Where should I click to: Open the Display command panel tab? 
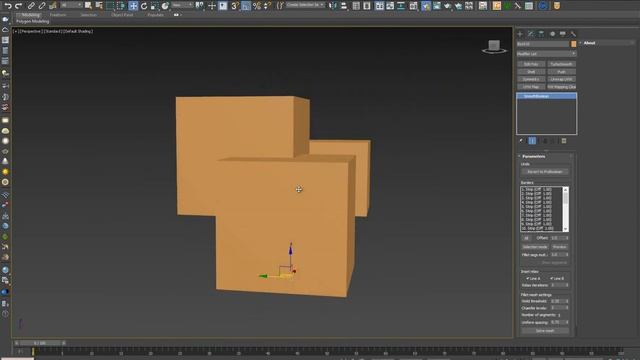tap(563, 34)
